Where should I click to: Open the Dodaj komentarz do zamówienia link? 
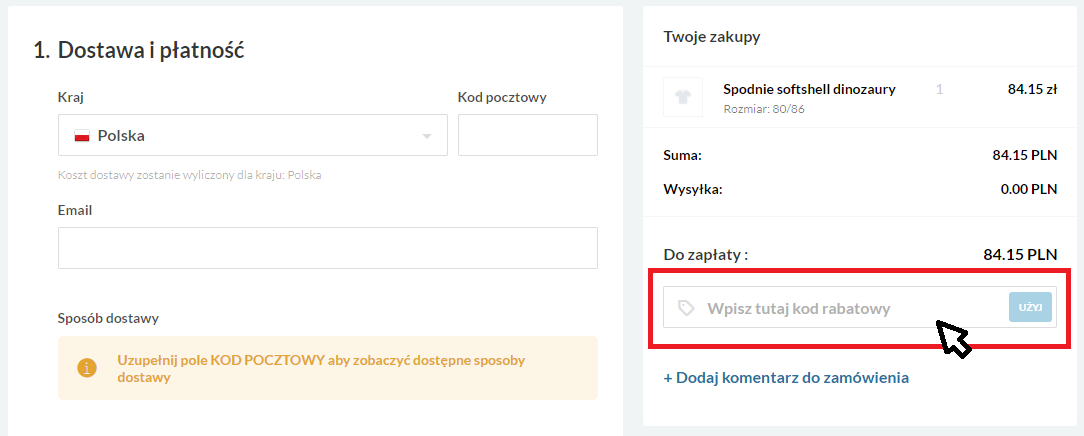coord(786,378)
